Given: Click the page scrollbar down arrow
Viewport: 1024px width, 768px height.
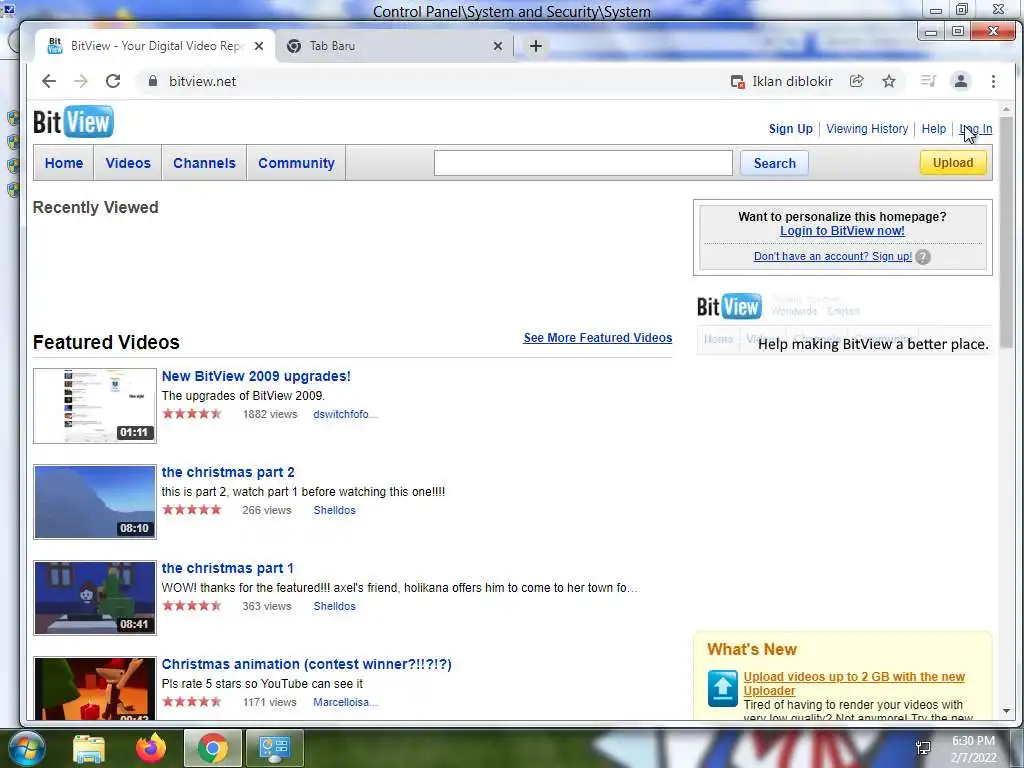Looking at the screenshot, I should pyautogui.click(x=1006, y=711).
